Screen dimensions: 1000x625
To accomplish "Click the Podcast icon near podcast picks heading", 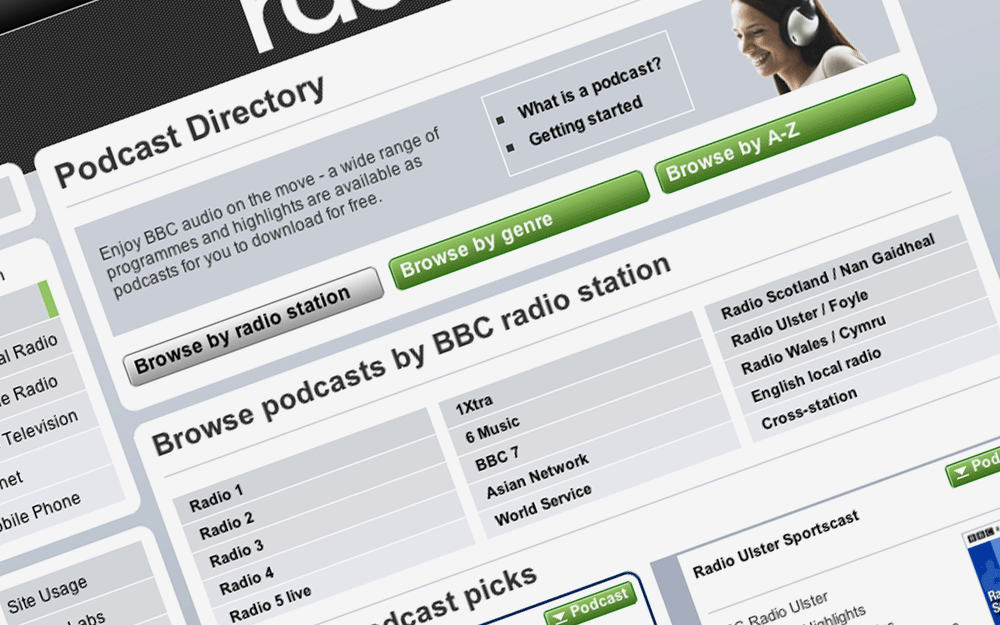I will pyautogui.click(x=592, y=601).
